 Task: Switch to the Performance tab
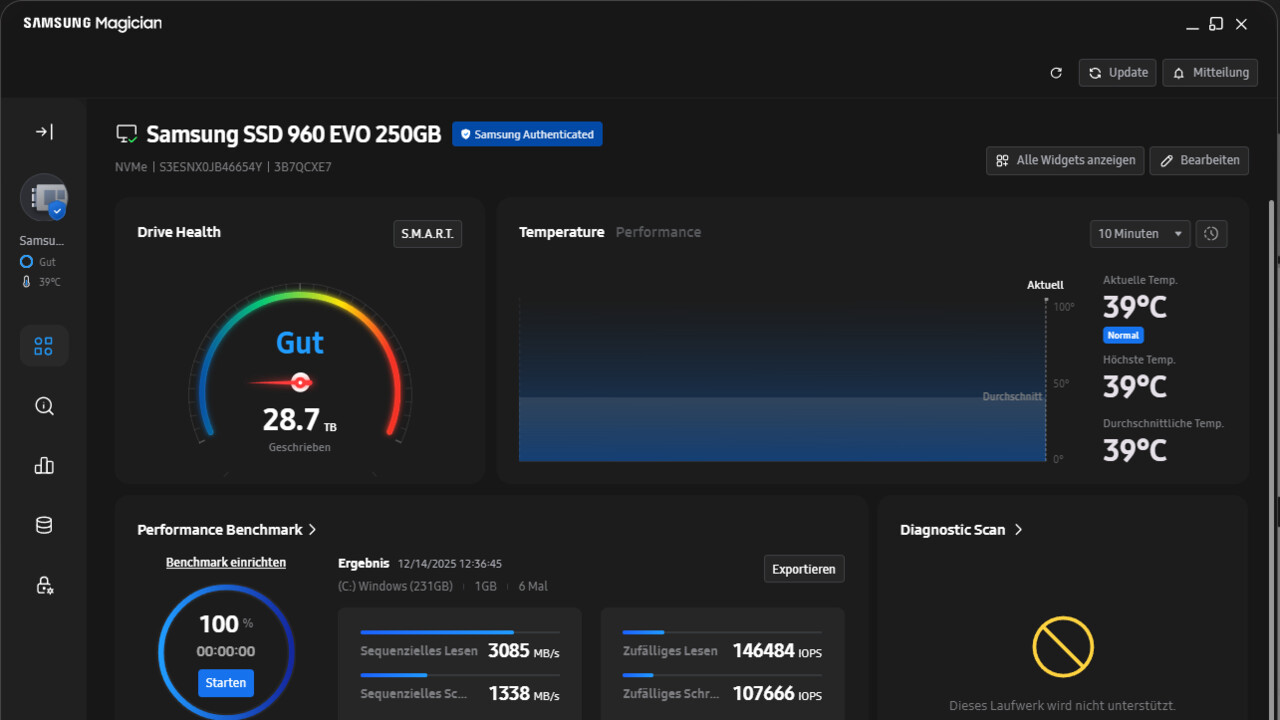[658, 232]
